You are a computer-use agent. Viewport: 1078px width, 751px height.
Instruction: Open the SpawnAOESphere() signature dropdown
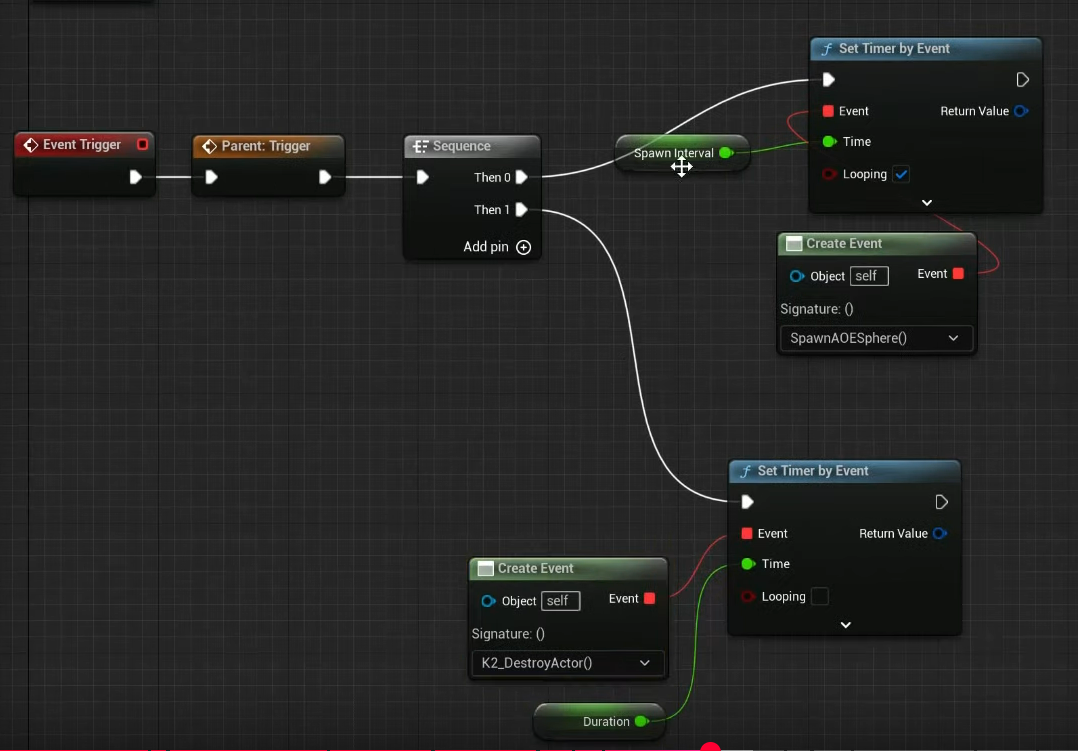click(875, 338)
